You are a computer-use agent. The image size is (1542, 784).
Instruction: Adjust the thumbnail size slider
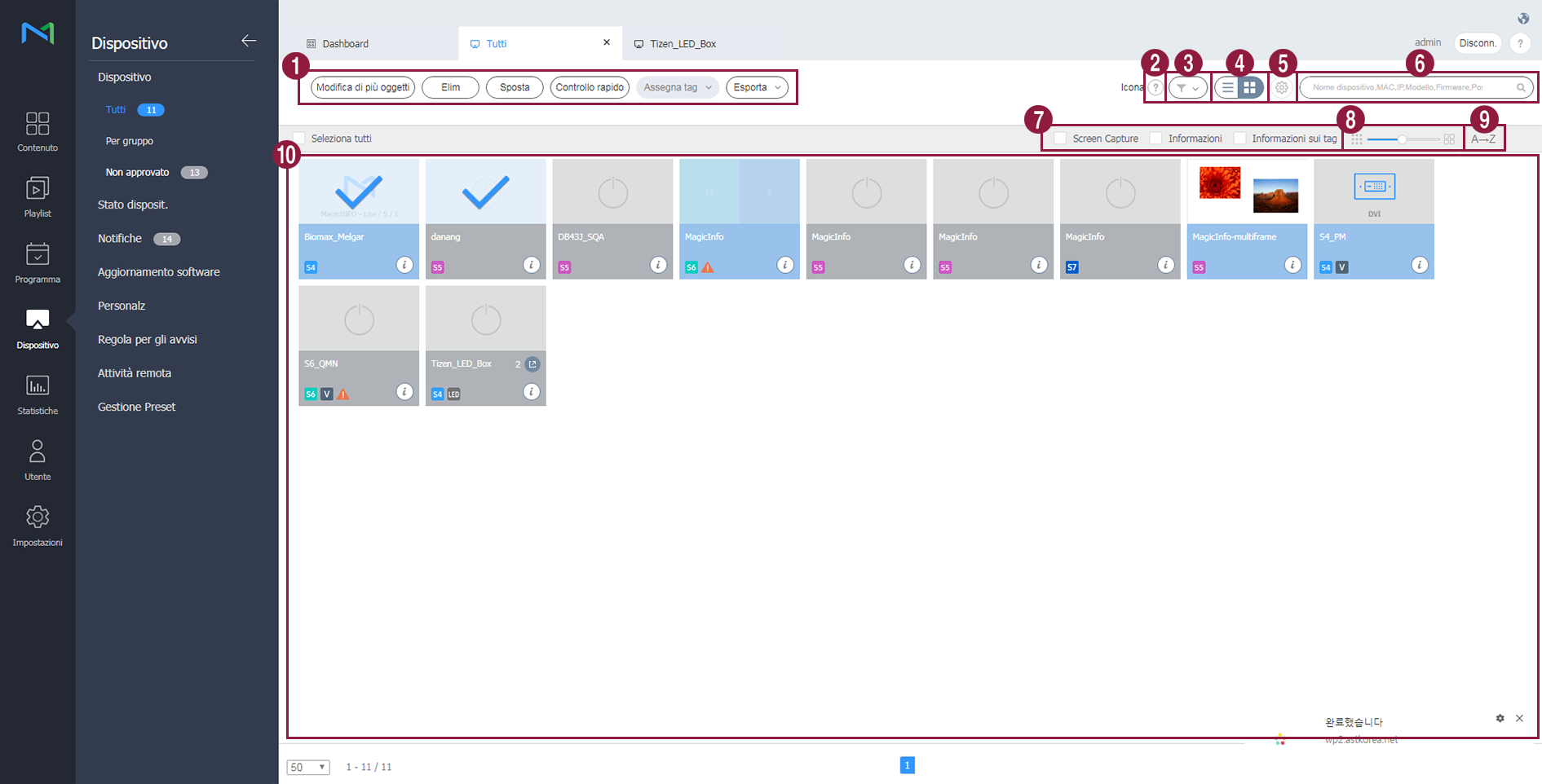[x=1401, y=139]
